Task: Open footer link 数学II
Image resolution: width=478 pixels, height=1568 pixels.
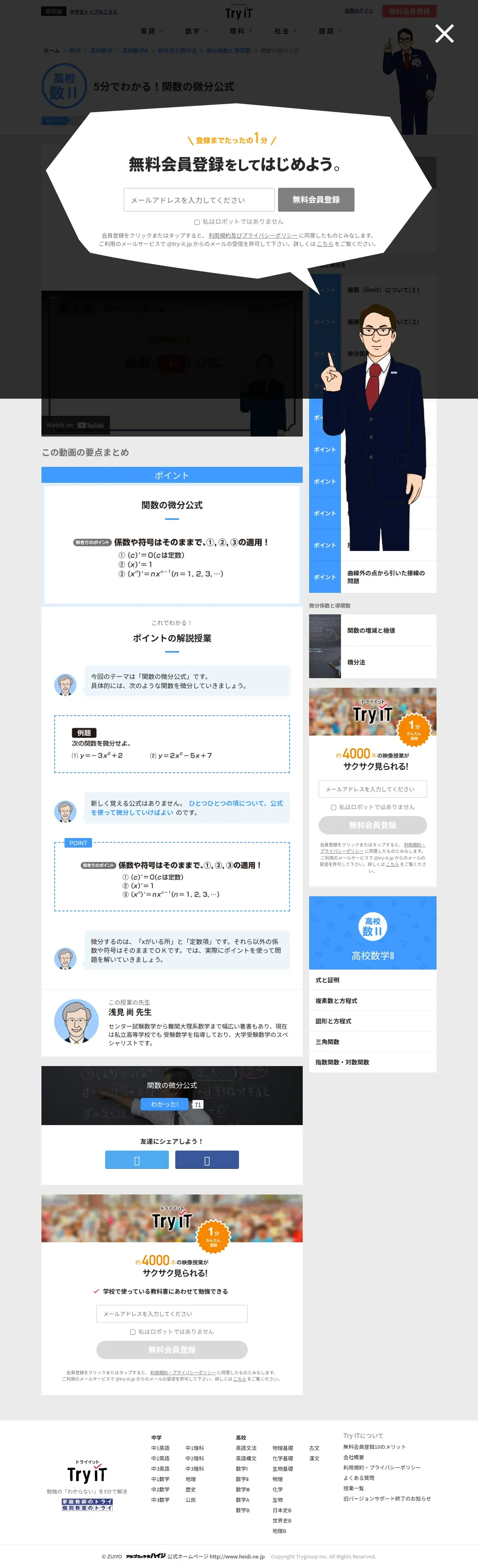Action: pos(243,1479)
